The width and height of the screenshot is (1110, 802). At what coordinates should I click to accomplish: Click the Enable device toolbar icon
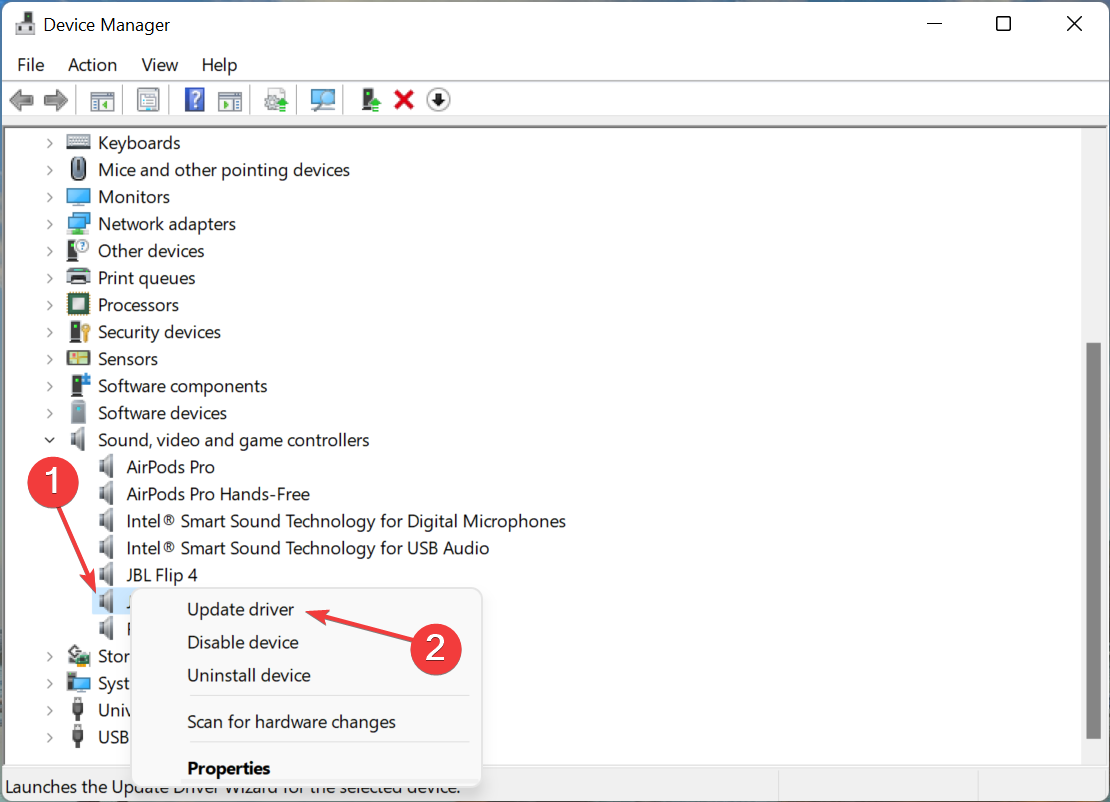[x=370, y=100]
